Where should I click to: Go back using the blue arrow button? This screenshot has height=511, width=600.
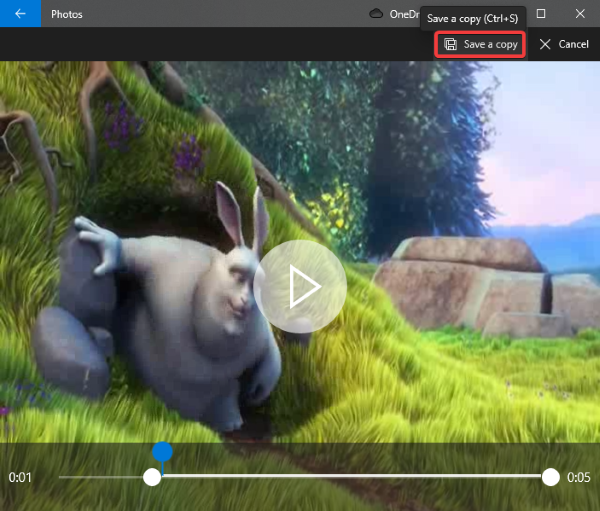coord(20,14)
